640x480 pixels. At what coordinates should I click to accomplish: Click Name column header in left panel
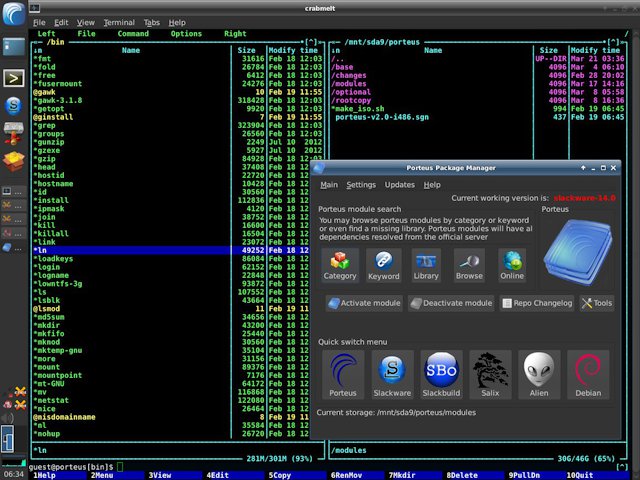click(x=131, y=51)
